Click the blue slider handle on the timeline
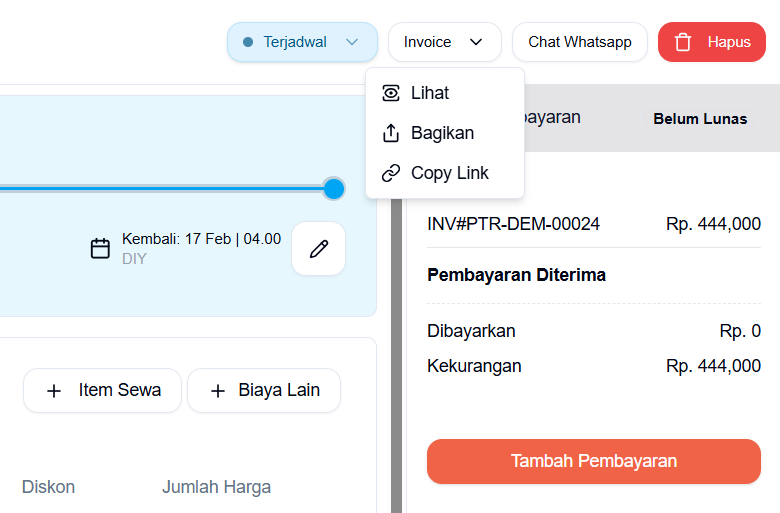Viewport: 780px width, 513px height. tap(334, 188)
